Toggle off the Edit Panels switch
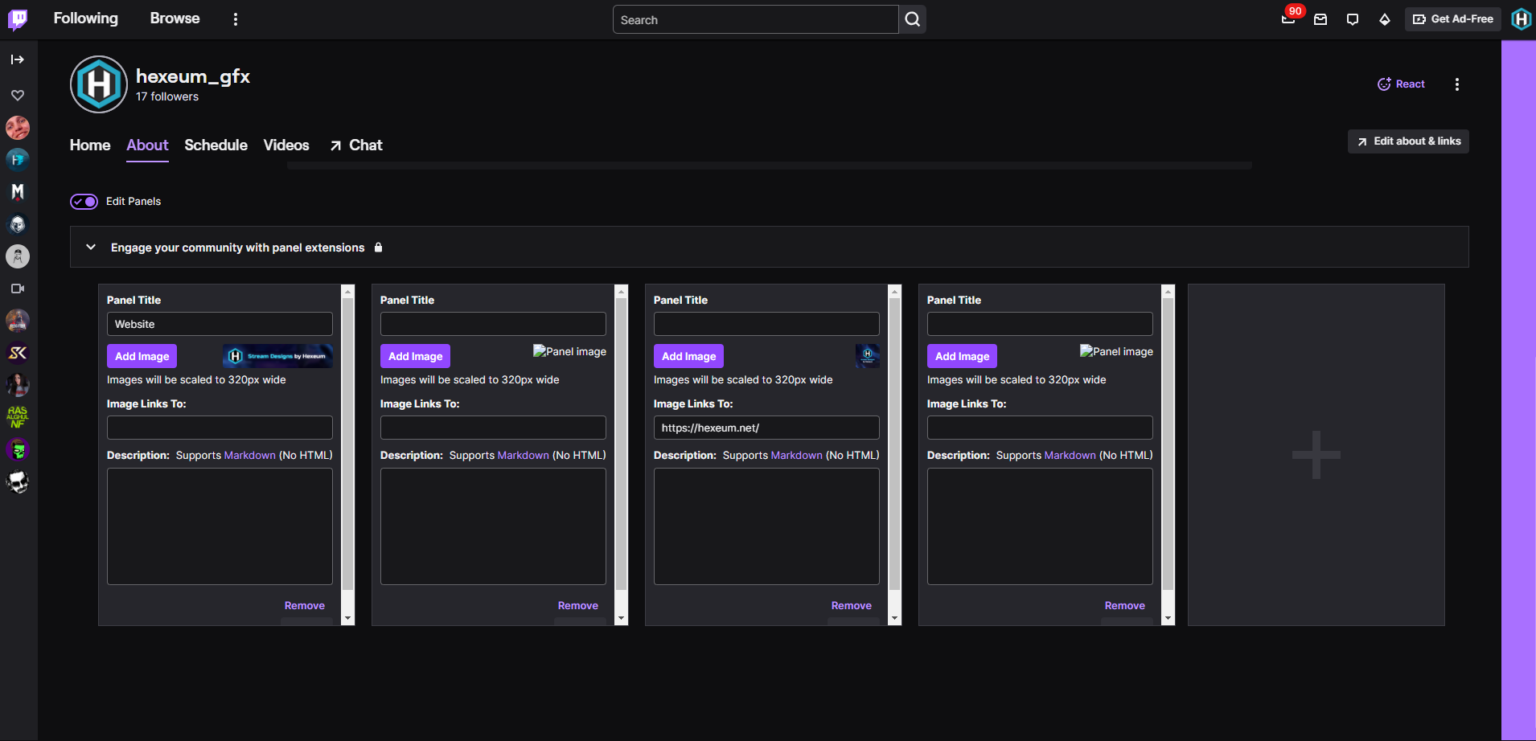Viewport: 1536px width, 741px height. tap(83, 201)
